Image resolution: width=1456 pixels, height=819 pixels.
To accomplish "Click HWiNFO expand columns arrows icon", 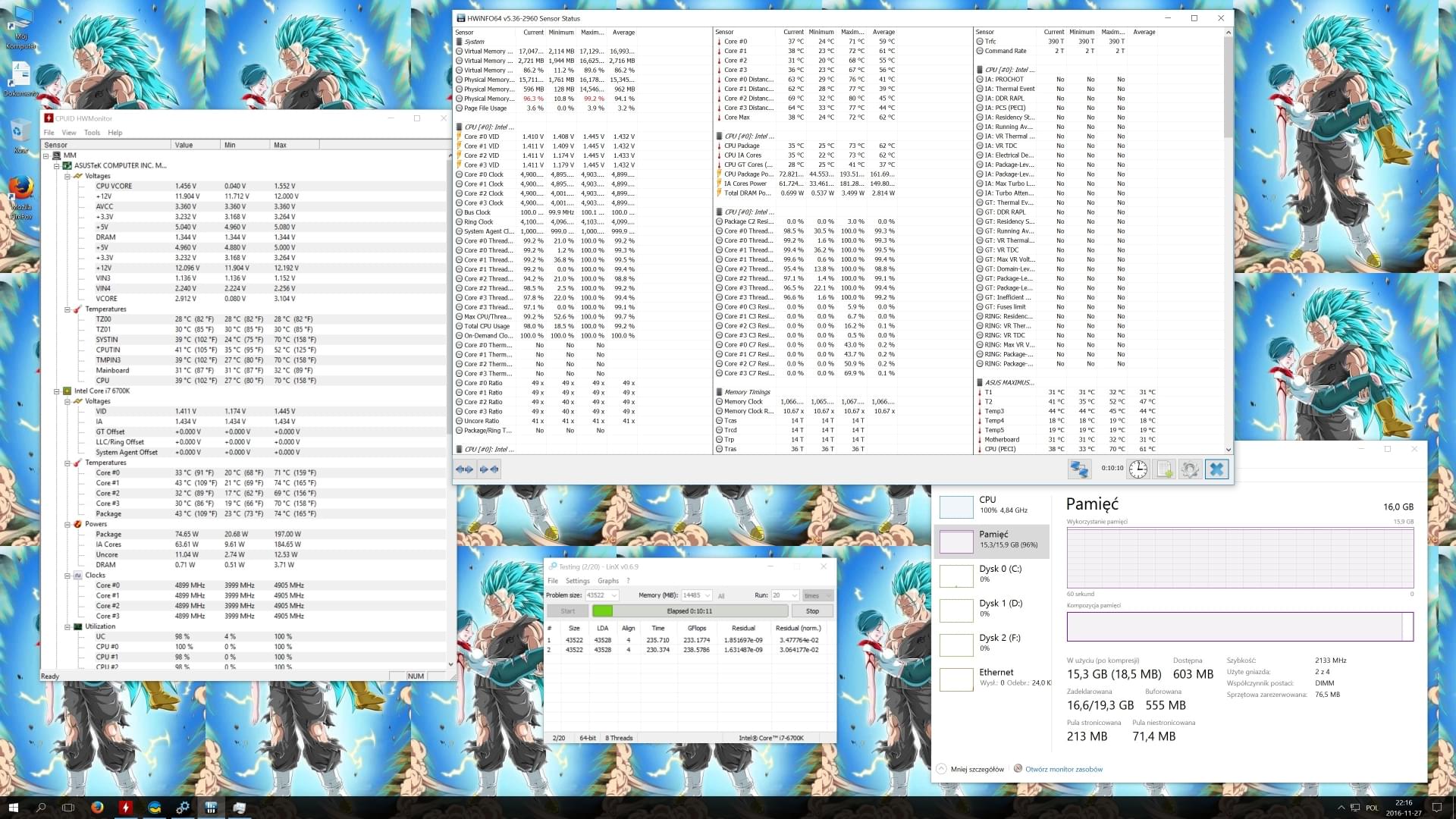I will [464, 469].
